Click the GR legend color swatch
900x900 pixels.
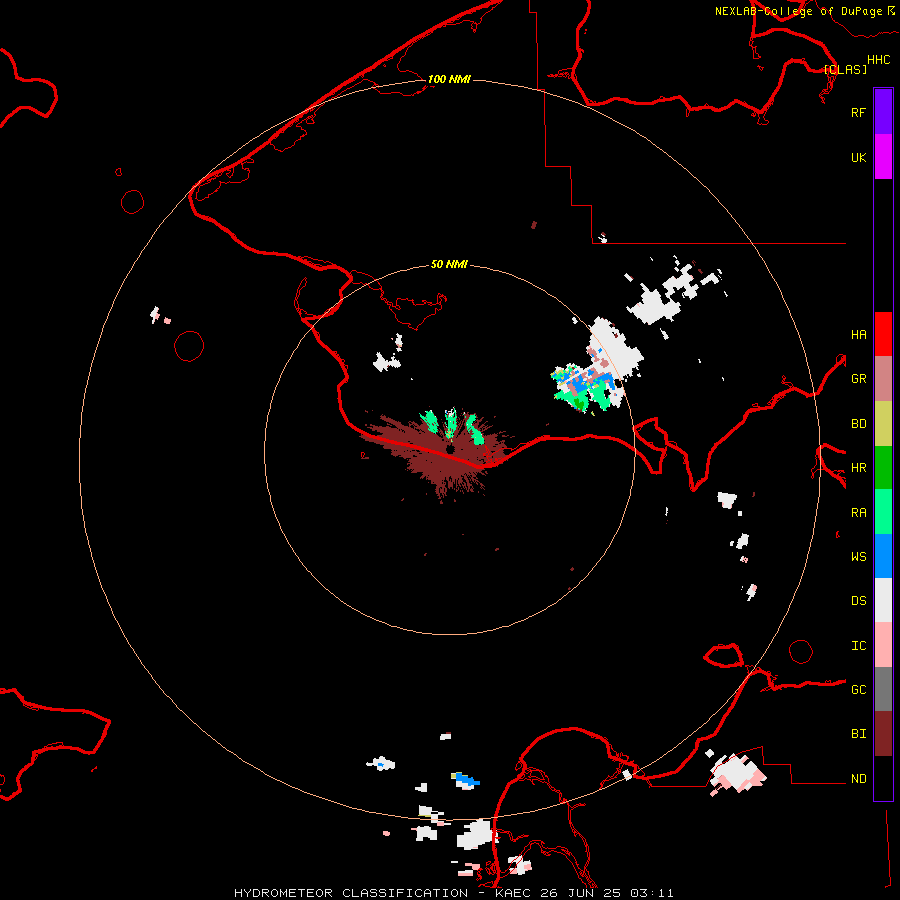point(883,378)
